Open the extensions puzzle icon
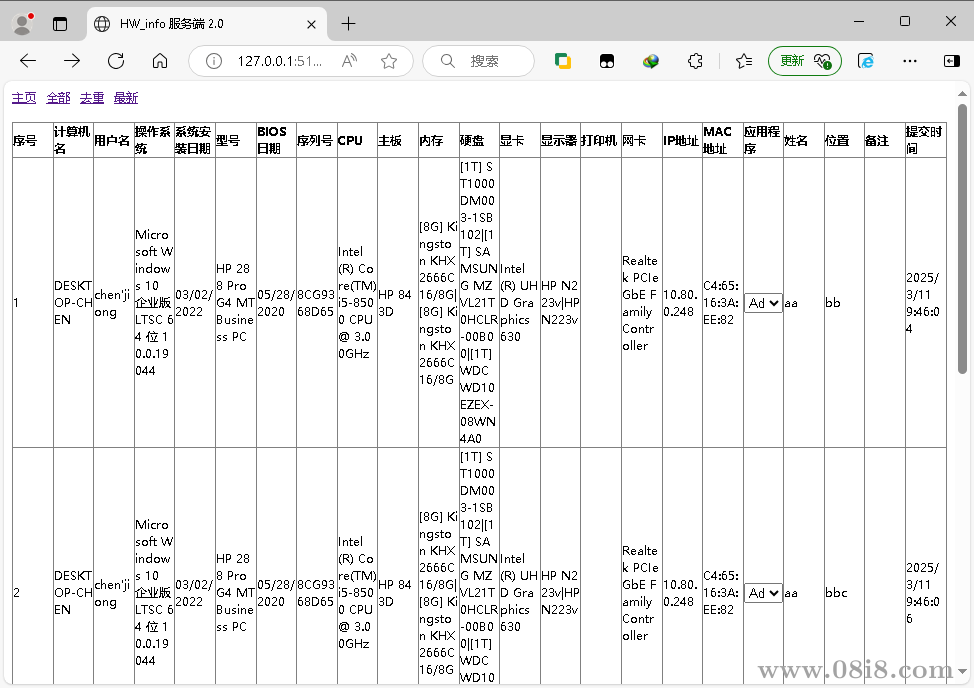Screen dimensions: 974x688 pos(695,61)
